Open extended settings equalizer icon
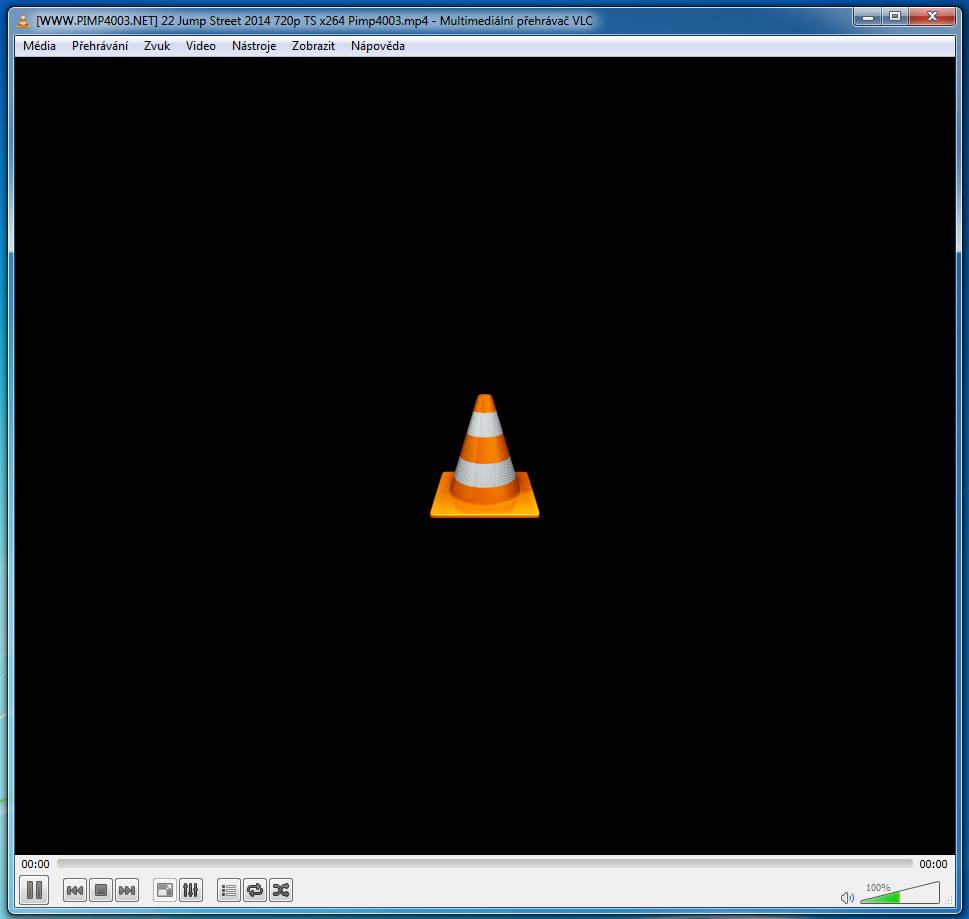The height and width of the screenshot is (919, 969). [x=191, y=891]
